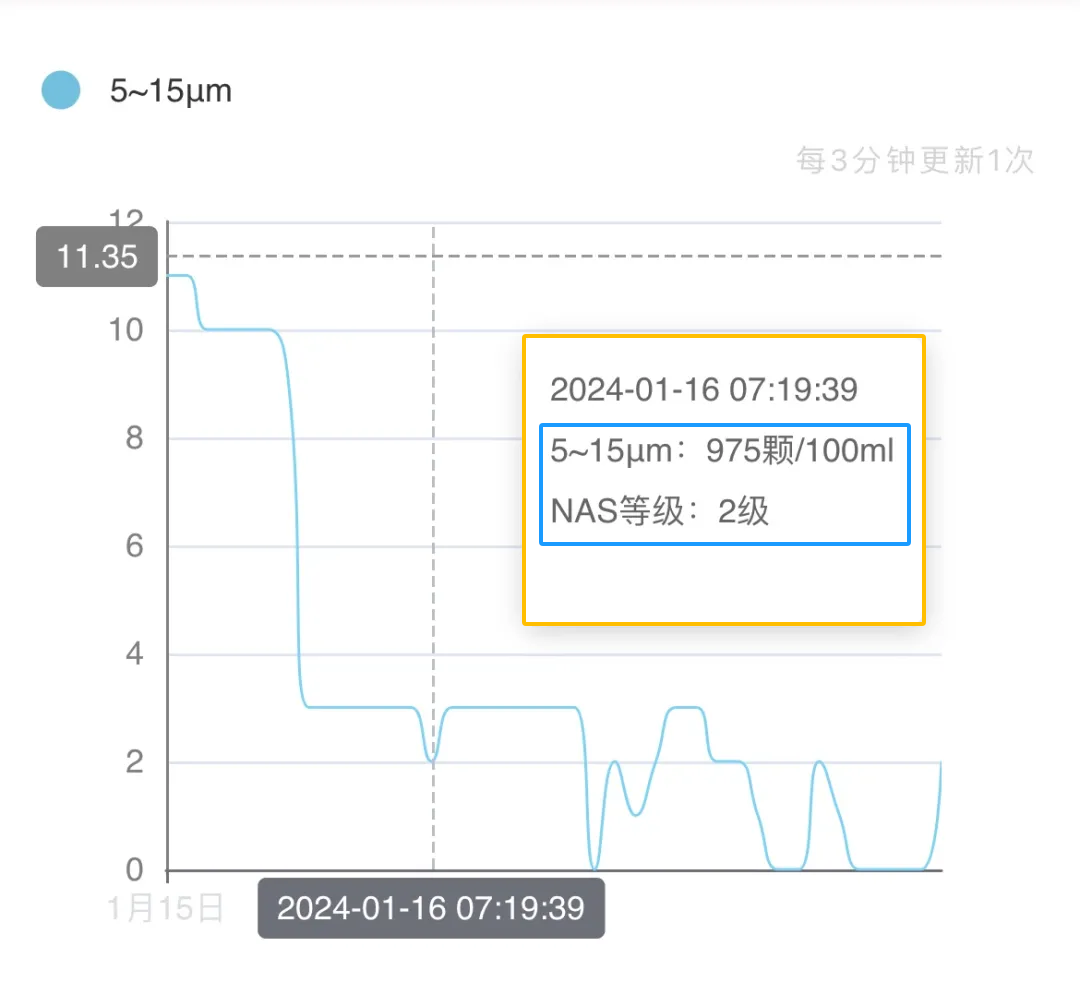
Task: Select the 10 y-axis tick label
Action: tap(125, 330)
